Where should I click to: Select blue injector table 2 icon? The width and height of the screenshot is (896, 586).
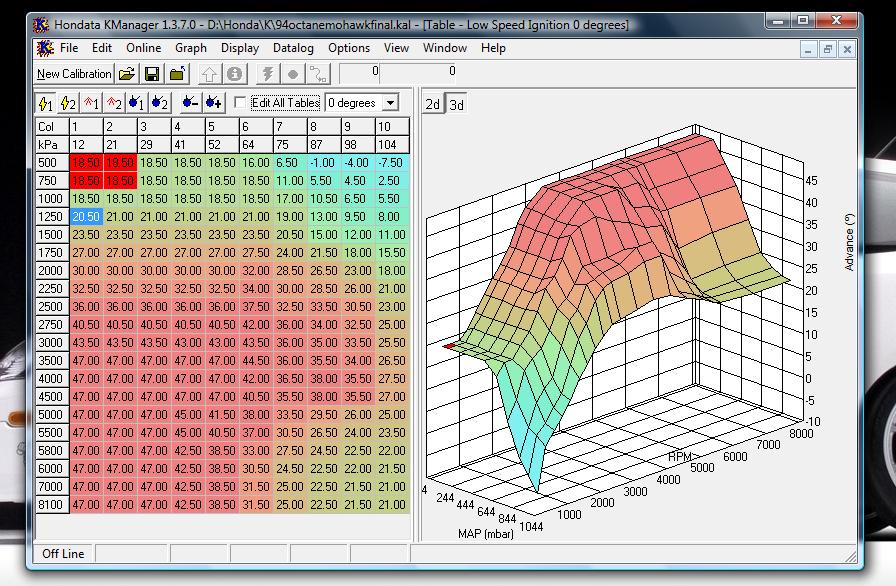160,103
